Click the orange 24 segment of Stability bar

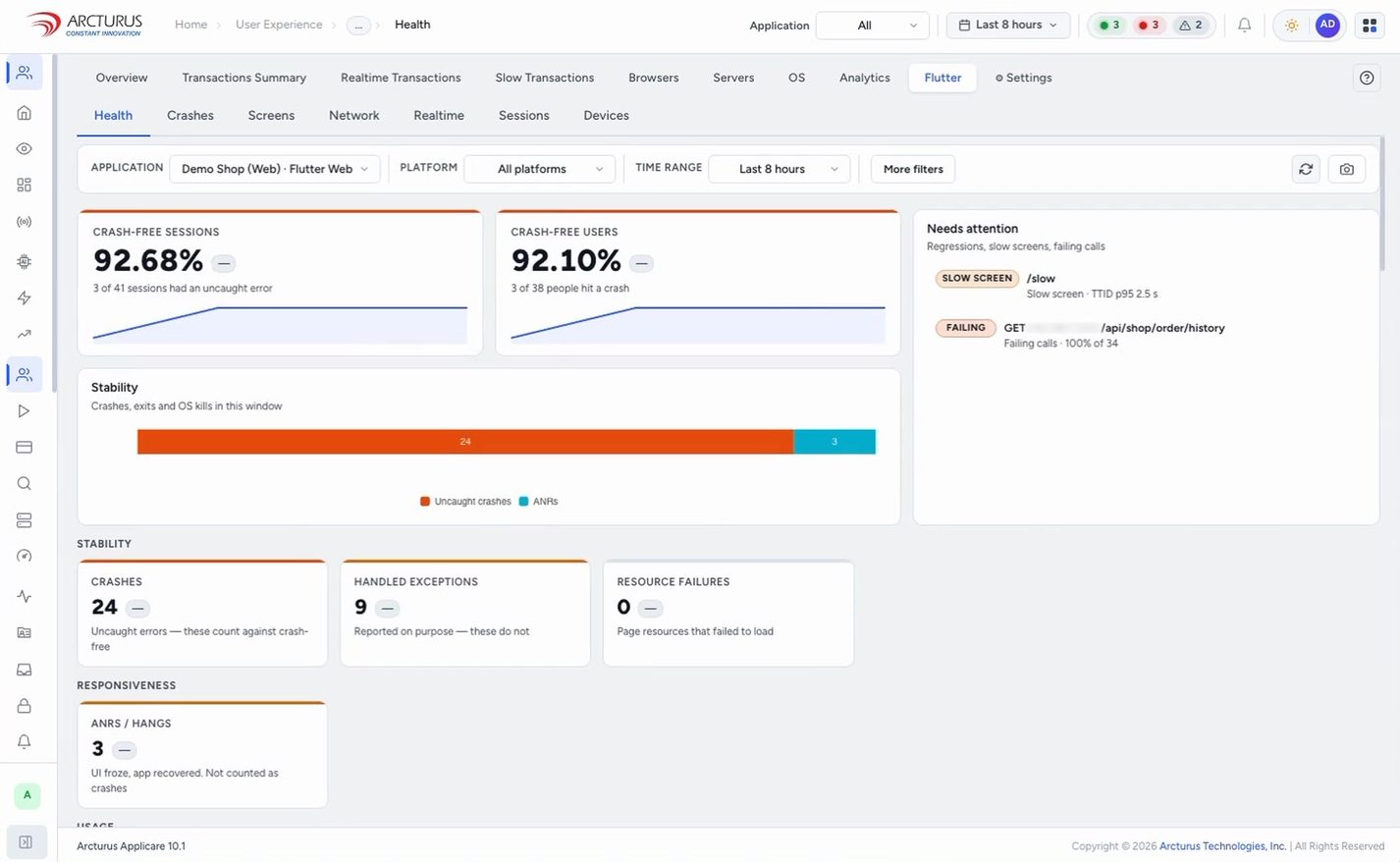[465, 442]
